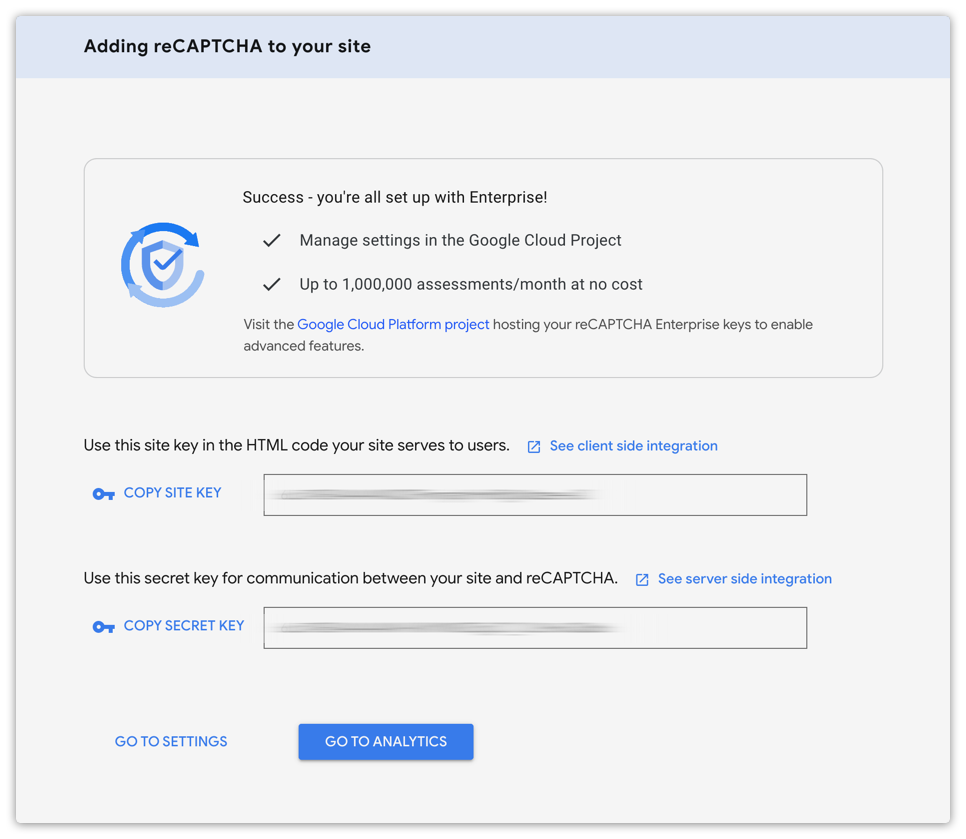The height and width of the screenshot is (839, 966).
Task: Click the checkmark next to 1,000,000 assessments
Action: (272, 285)
